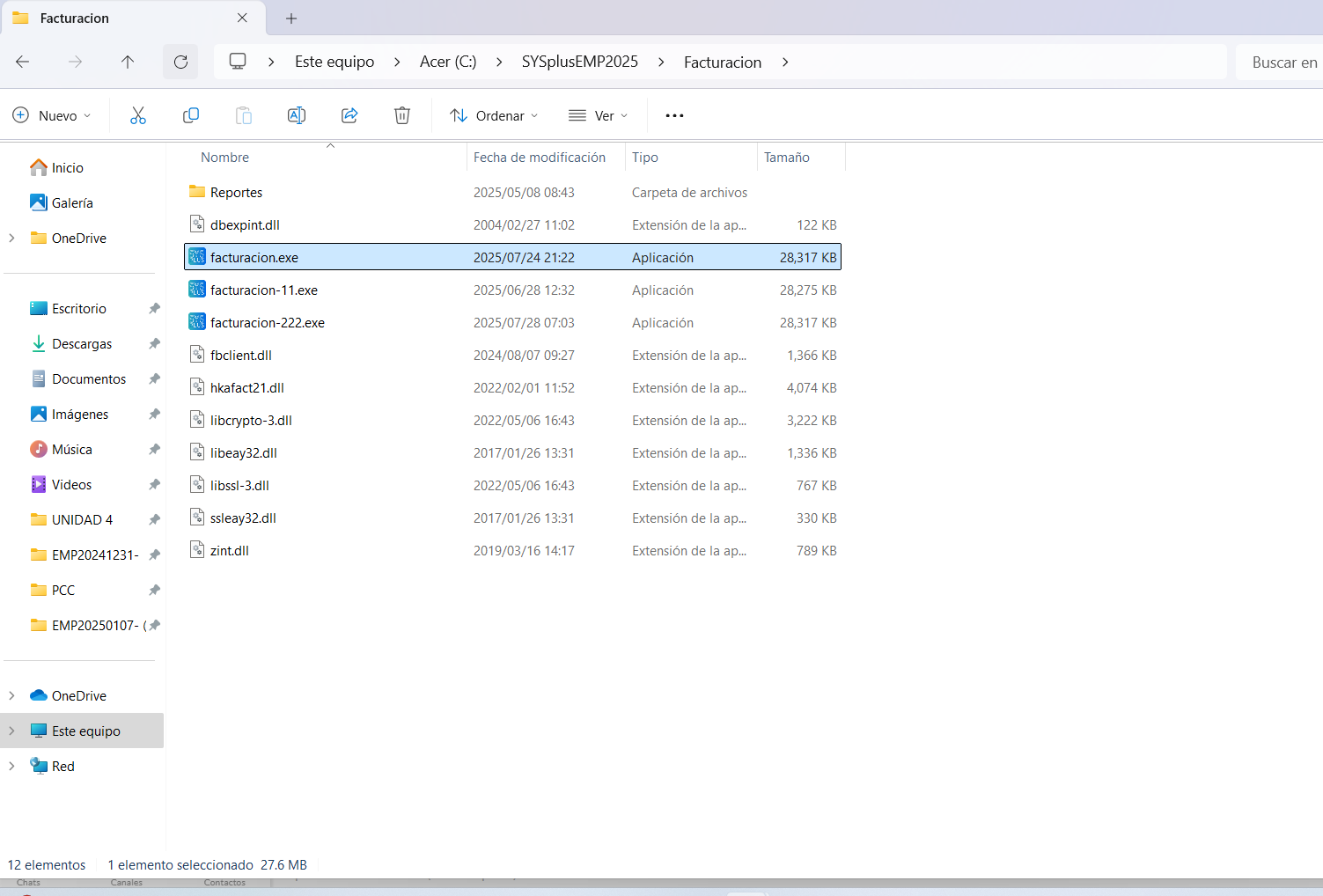The height and width of the screenshot is (896, 1323).
Task: Click the Música icon in sidebar
Action: 39,449
